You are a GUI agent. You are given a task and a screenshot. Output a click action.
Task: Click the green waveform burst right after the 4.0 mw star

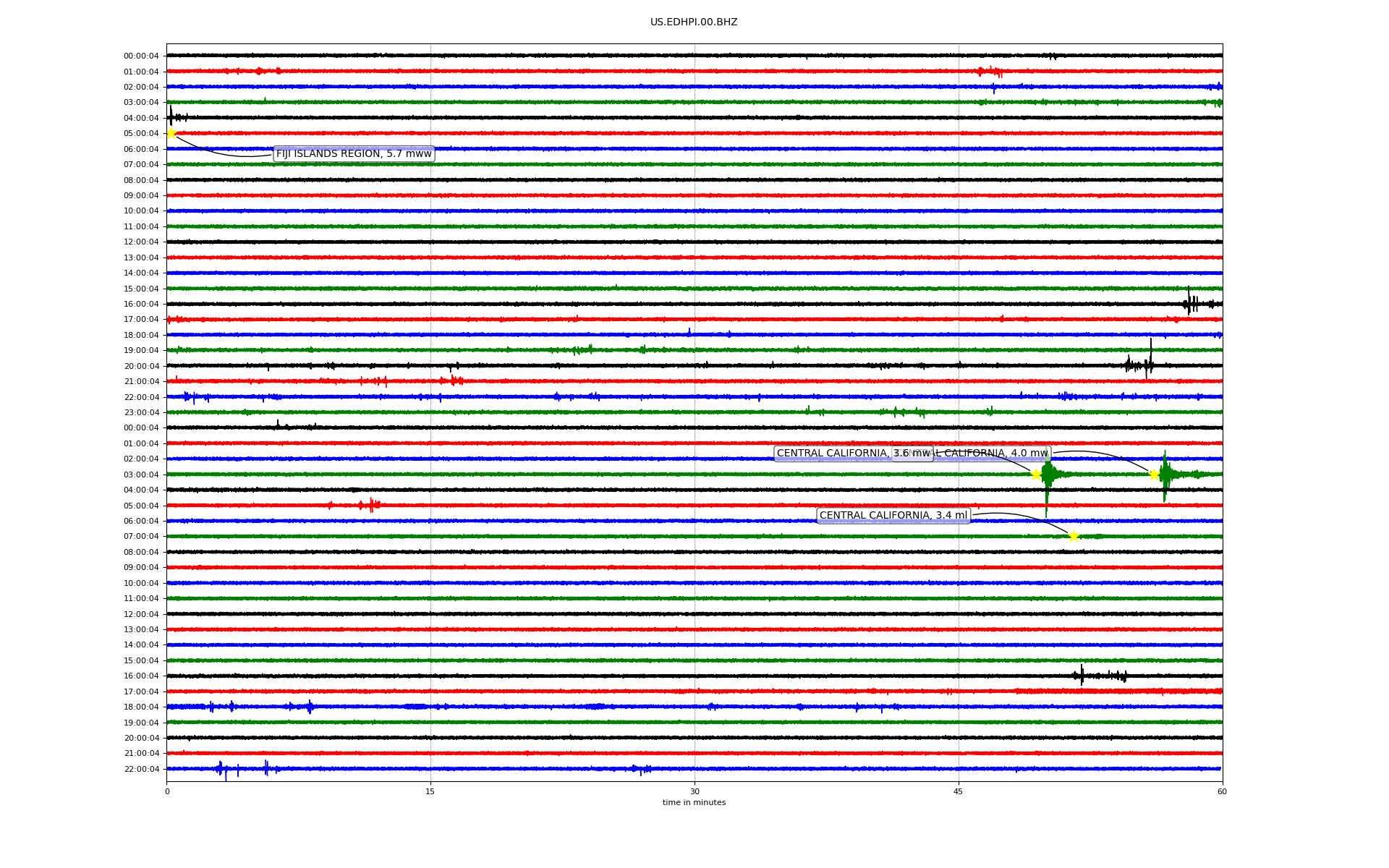click(1166, 475)
